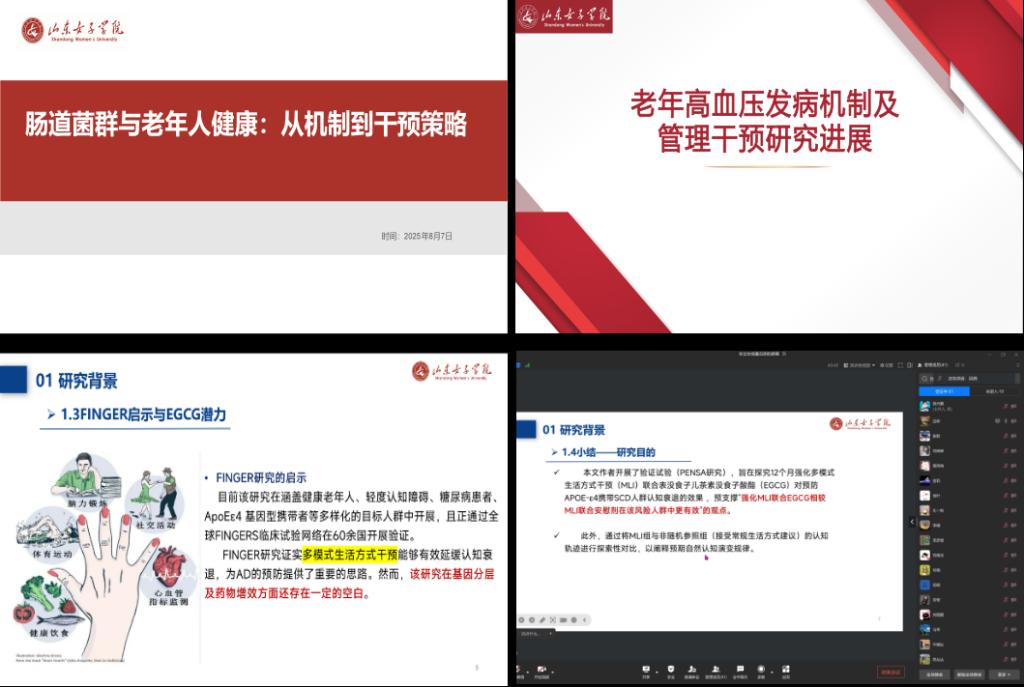Image resolution: width=1024 pixels, height=687 pixels.
Task: Click the yellow highlighted text '多模式生活方式干预'
Action: coord(349,554)
